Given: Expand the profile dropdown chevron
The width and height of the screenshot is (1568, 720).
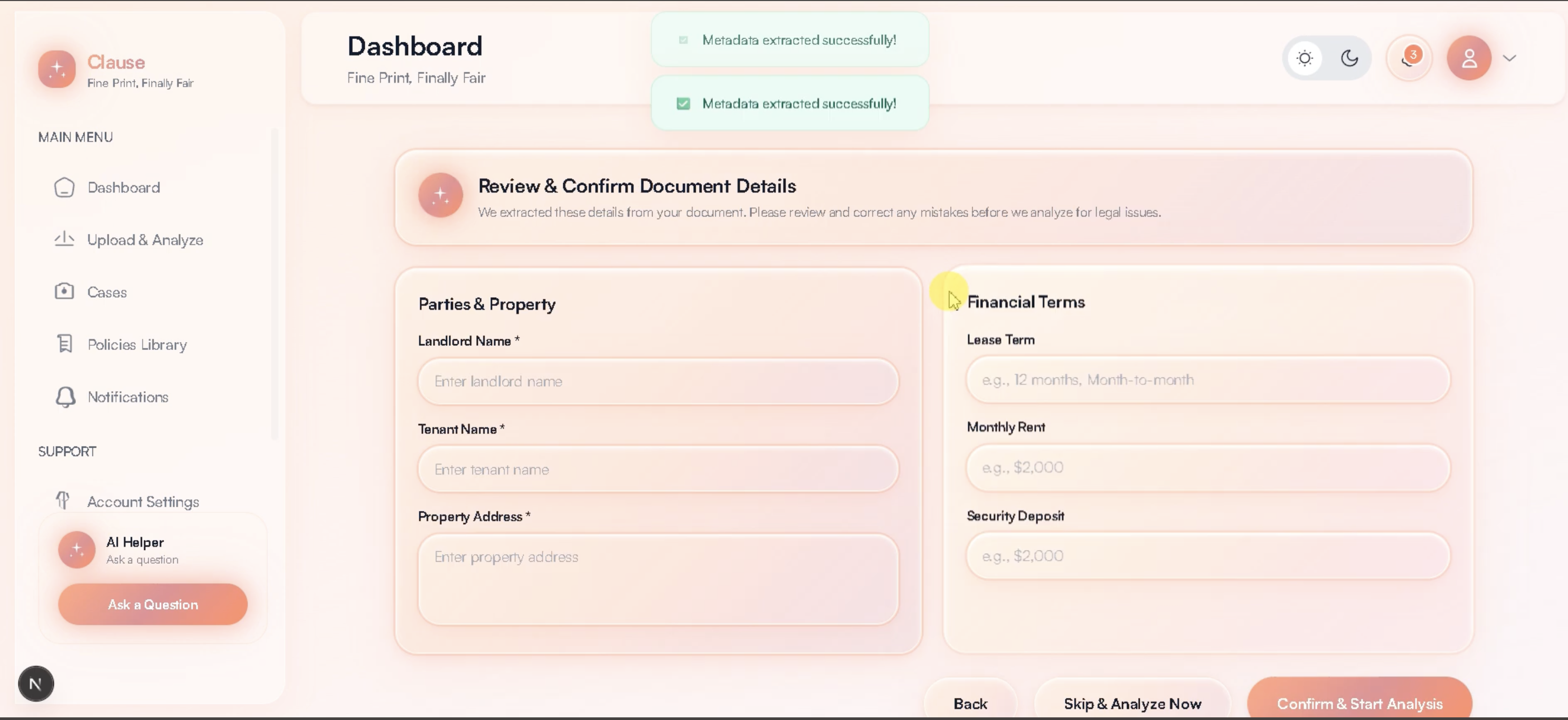Looking at the screenshot, I should pyautogui.click(x=1509, y=59).
